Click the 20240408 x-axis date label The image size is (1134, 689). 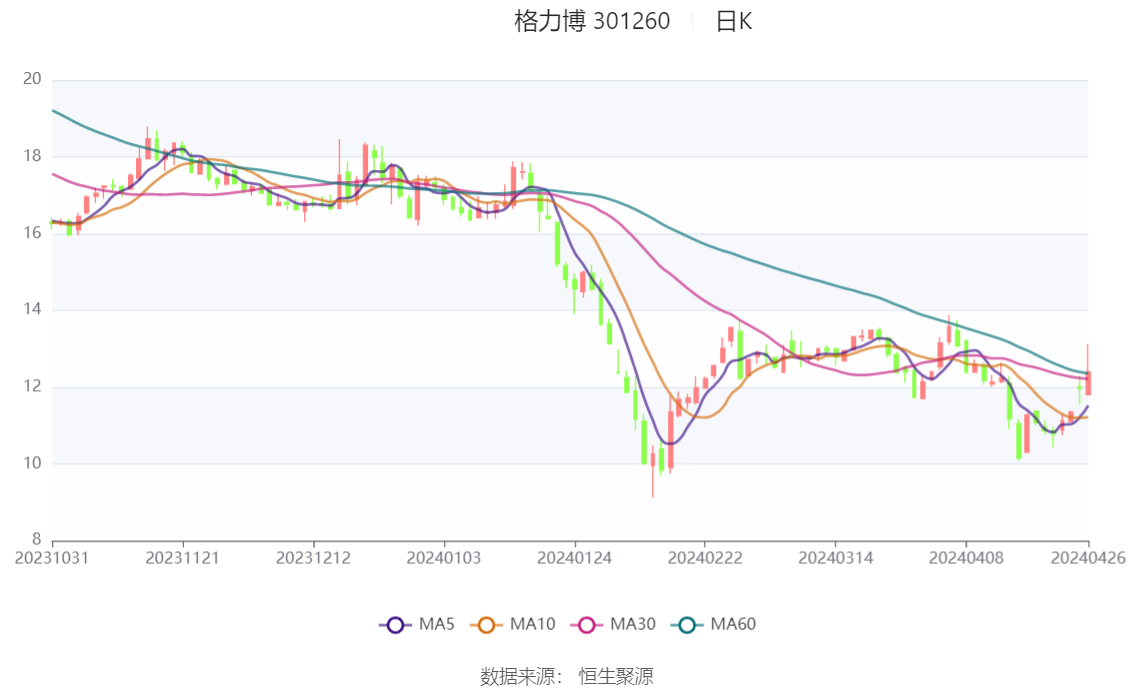(965, 558)
